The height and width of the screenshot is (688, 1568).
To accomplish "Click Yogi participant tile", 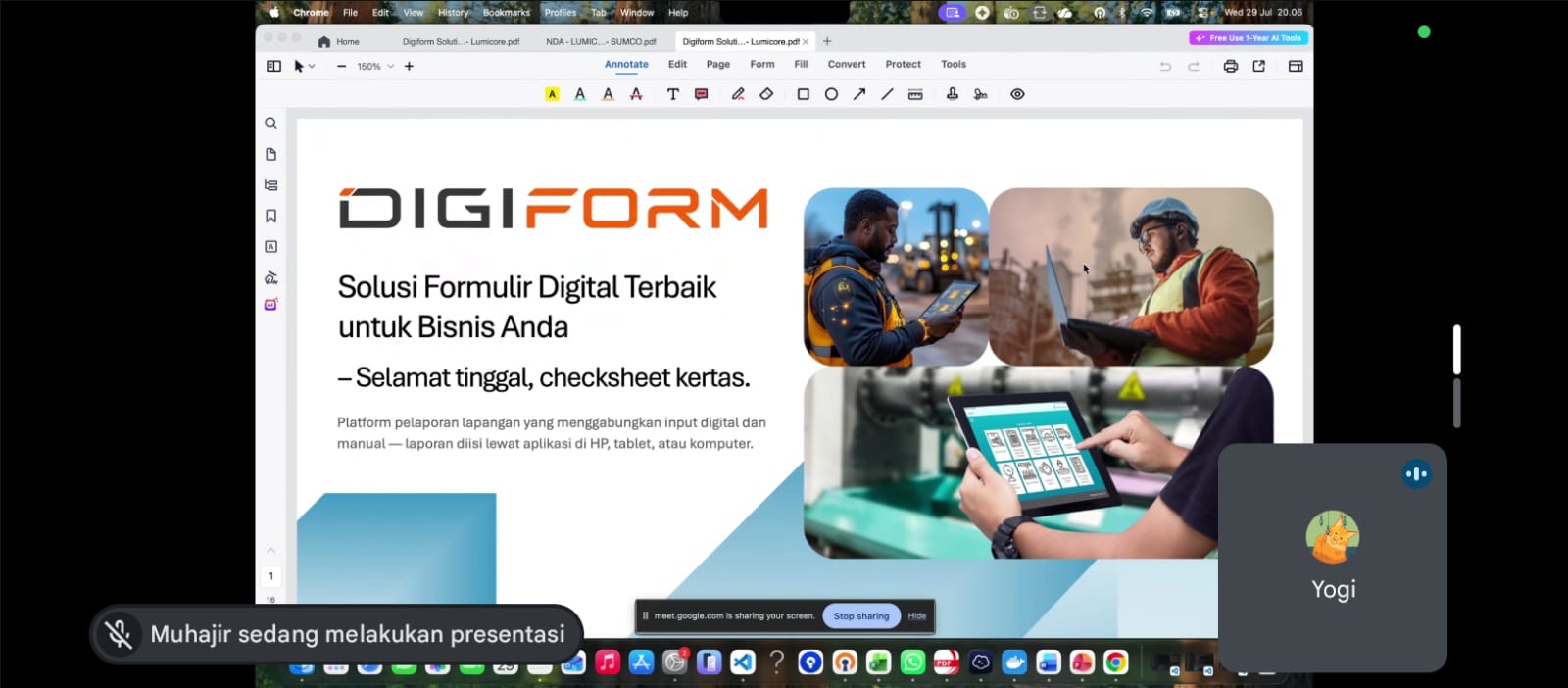I will pos(1333,557).
